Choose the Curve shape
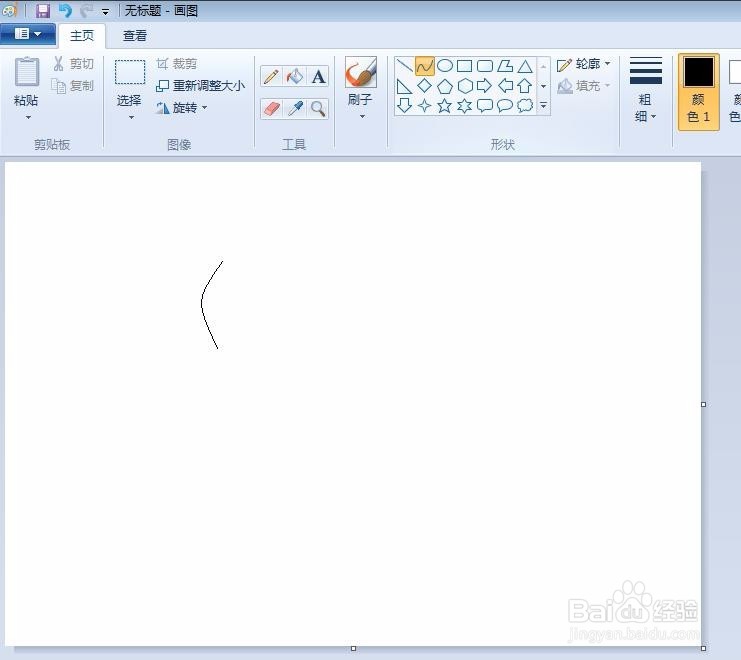Screen dimensions: 741x660 [424, 66]
